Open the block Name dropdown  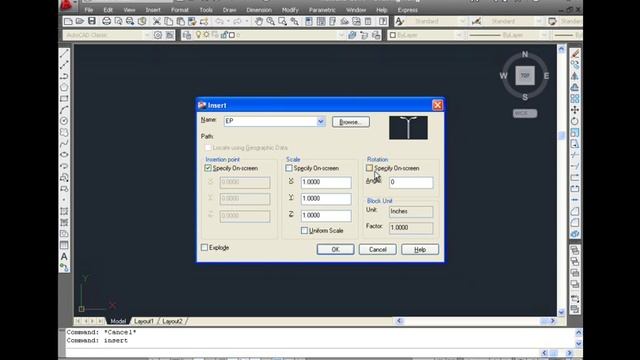(x=320, y=121)
